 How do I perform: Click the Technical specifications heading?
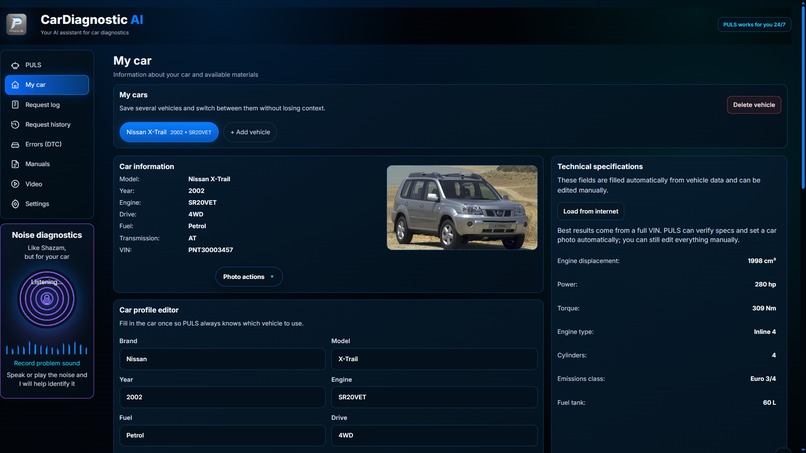600,167
